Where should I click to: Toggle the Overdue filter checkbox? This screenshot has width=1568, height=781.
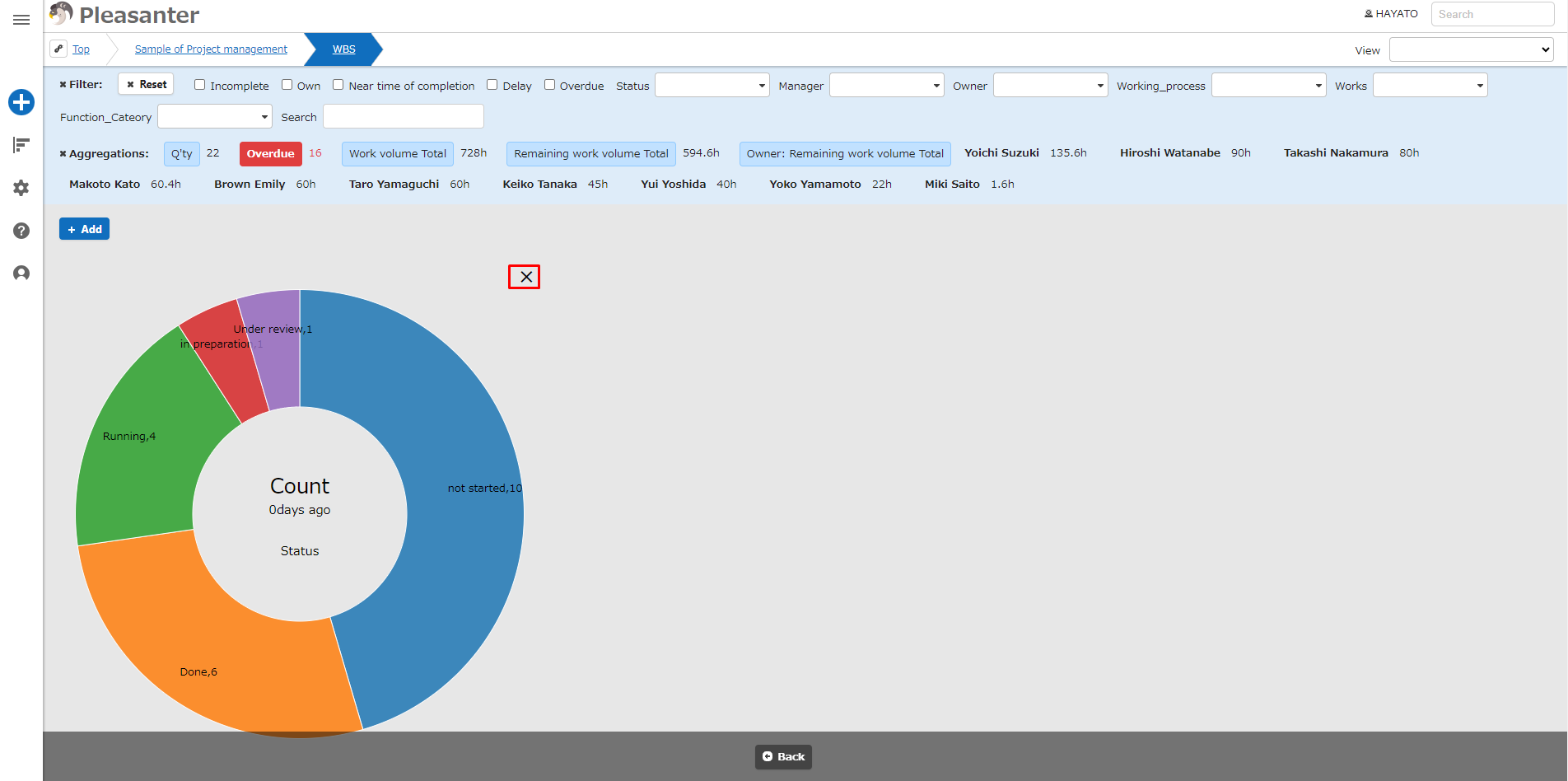click(x=549, y=85)
